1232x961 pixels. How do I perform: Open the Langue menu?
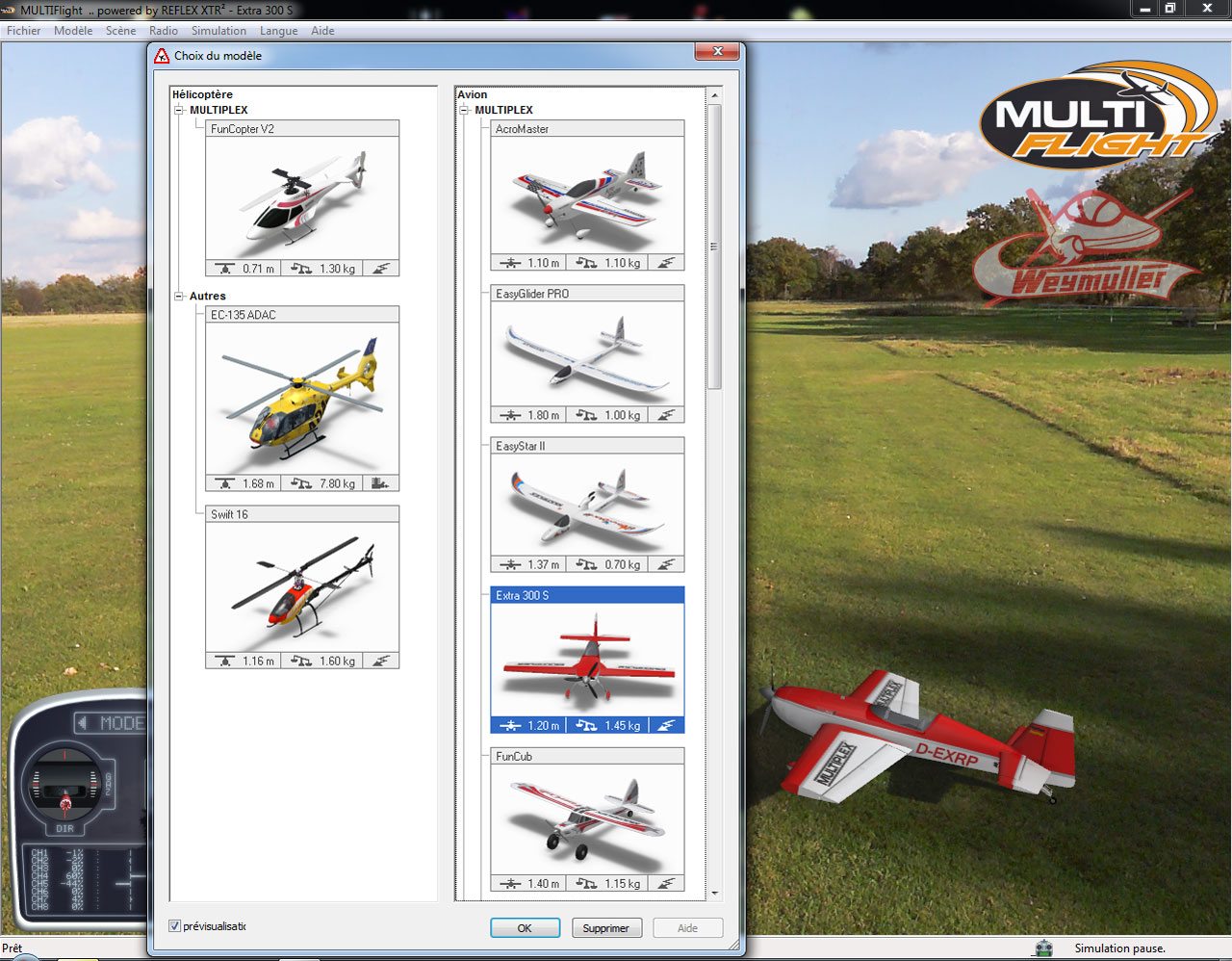(278, 31)
